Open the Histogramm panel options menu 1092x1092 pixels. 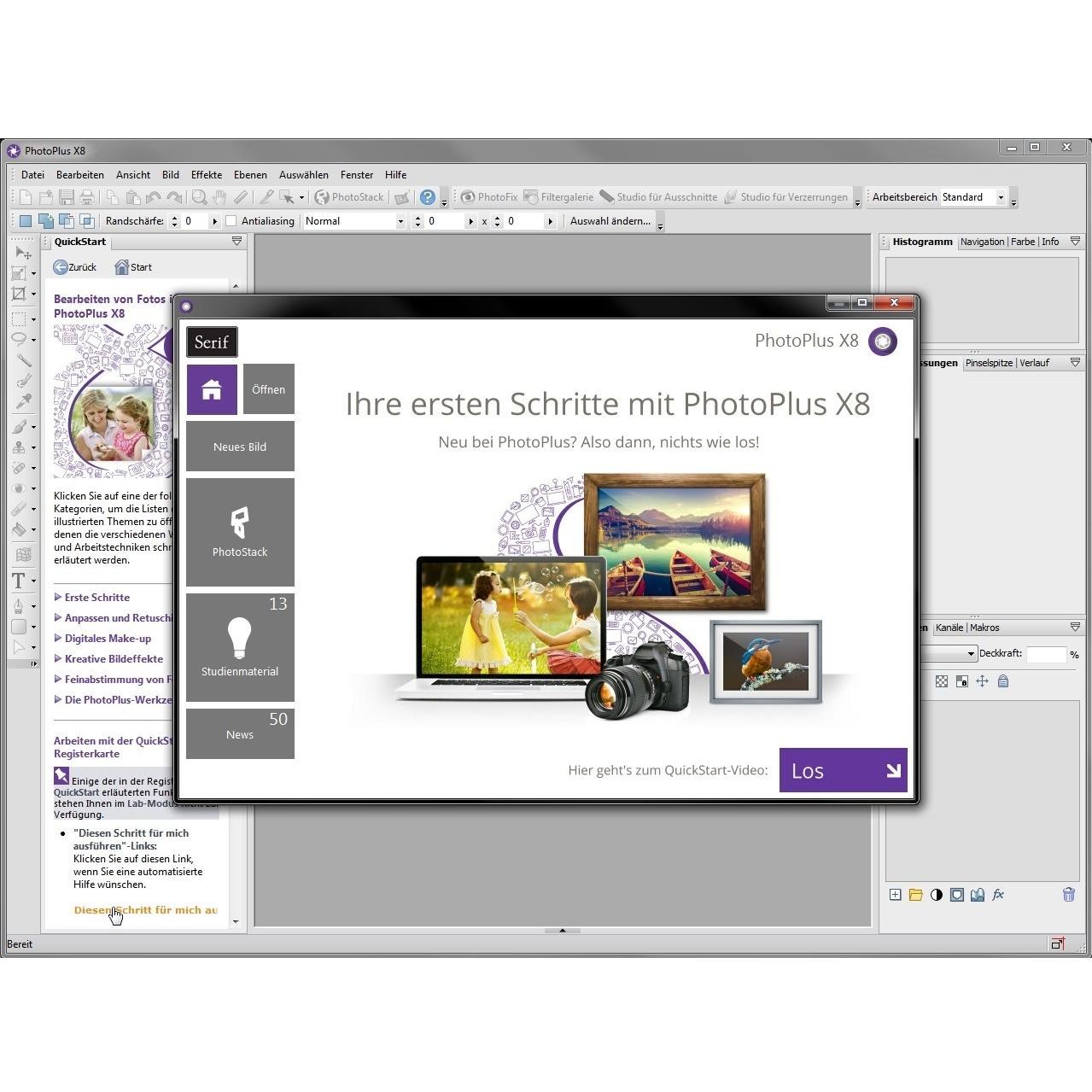(1075, 242)
